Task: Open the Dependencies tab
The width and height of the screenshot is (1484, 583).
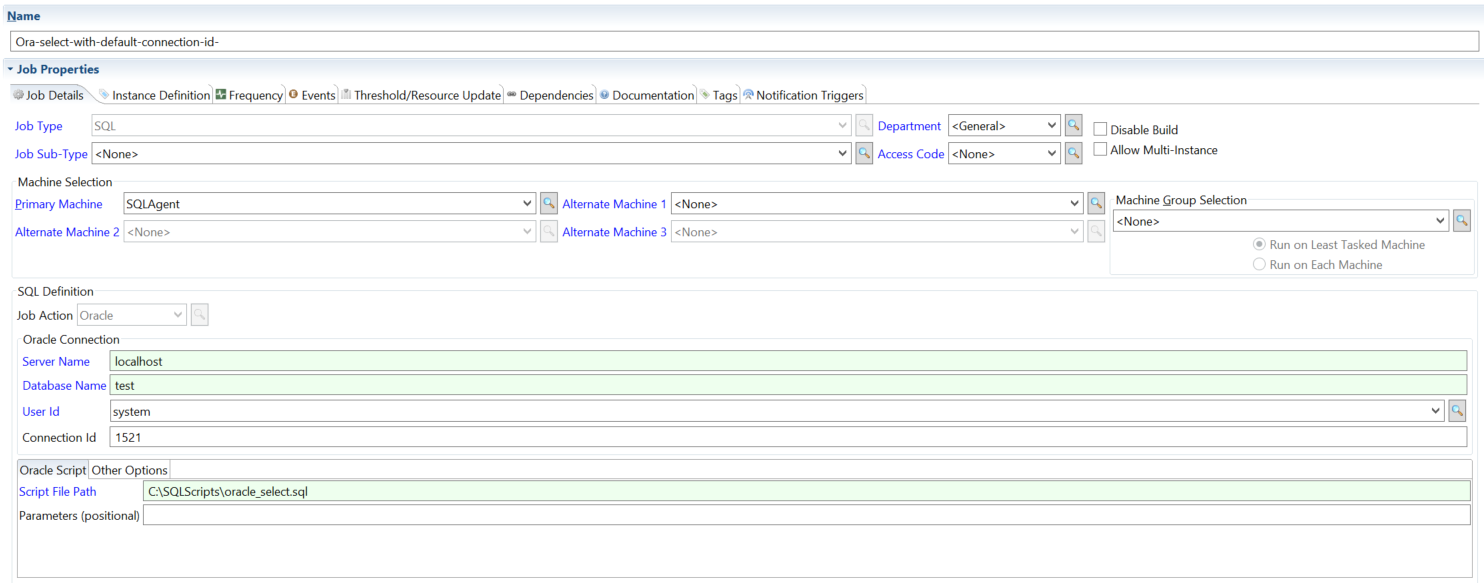Action: click(551, 95)
